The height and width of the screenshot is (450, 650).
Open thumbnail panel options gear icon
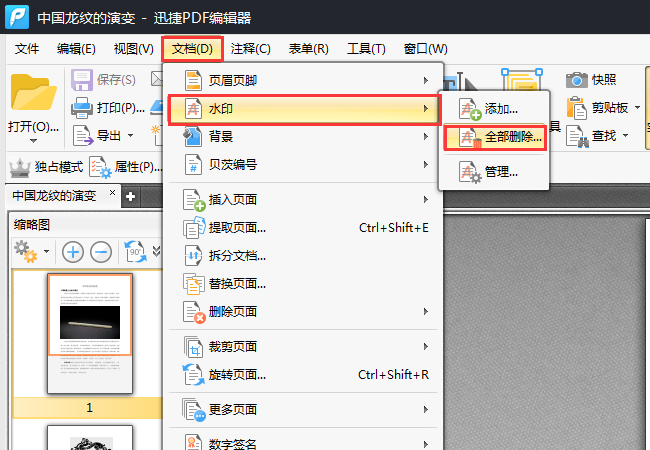[26, 252]
